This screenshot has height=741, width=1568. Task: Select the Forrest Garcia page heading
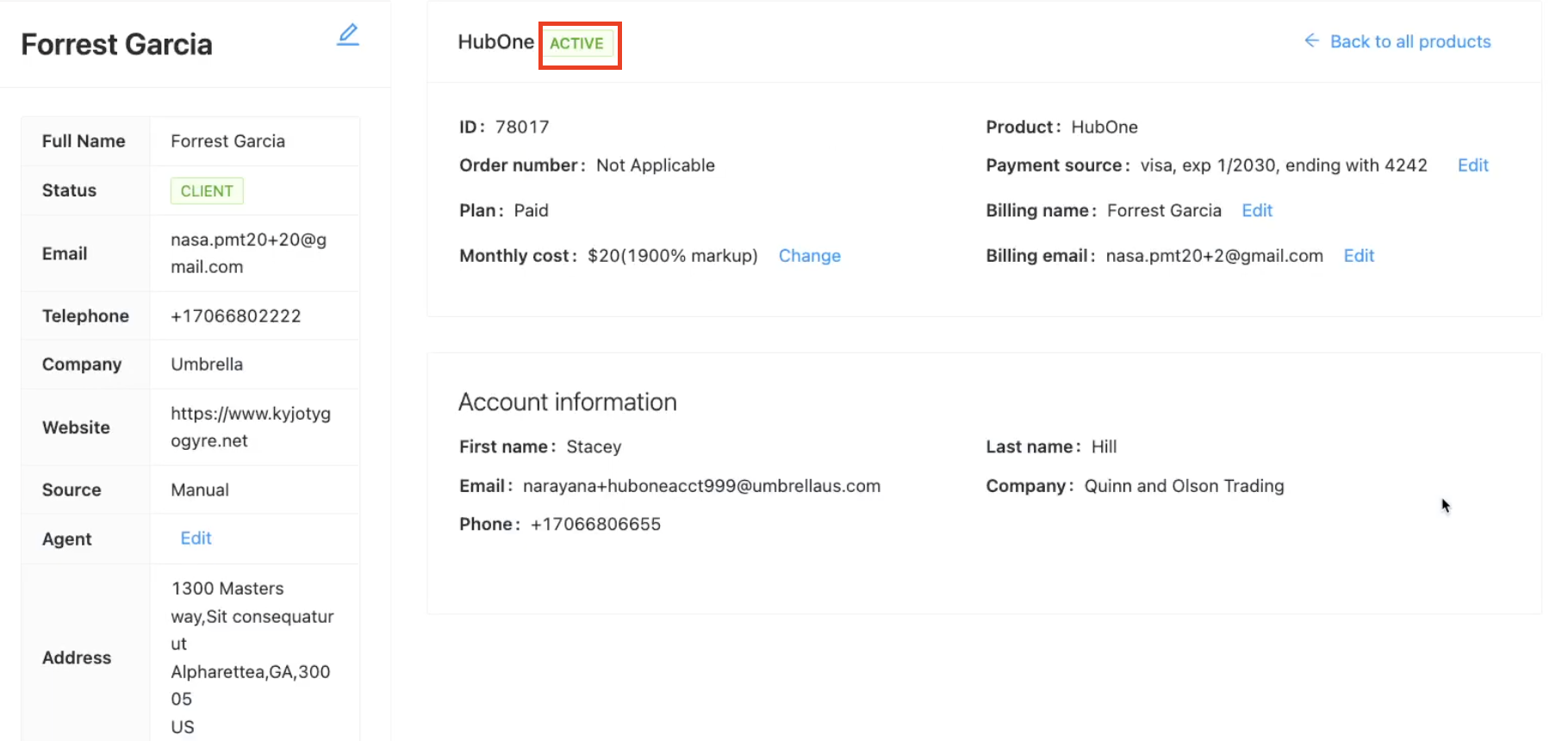click(116, 44)
